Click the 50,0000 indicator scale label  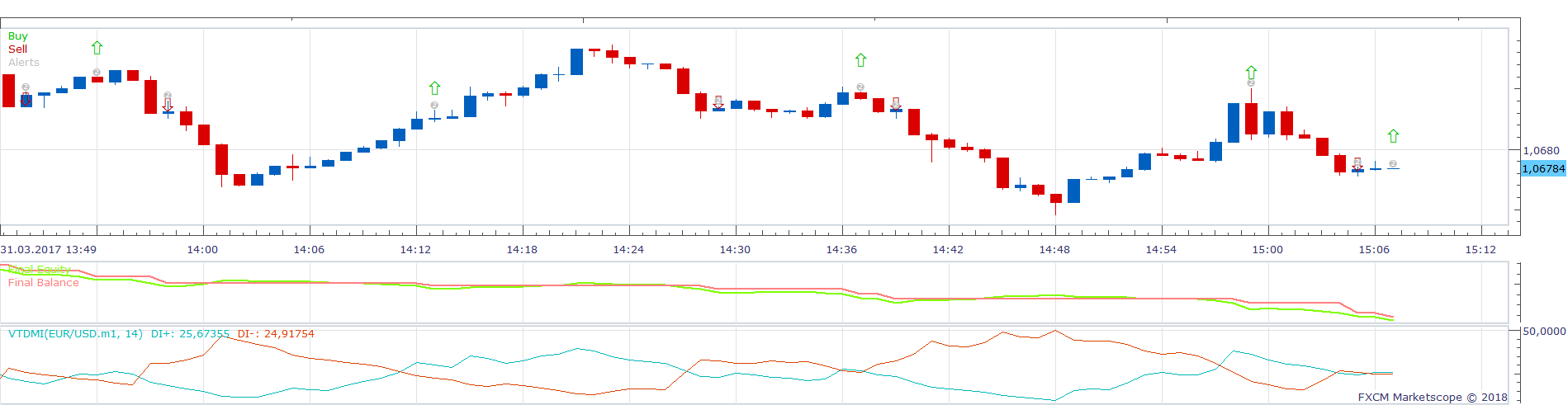click(1544, 332)
